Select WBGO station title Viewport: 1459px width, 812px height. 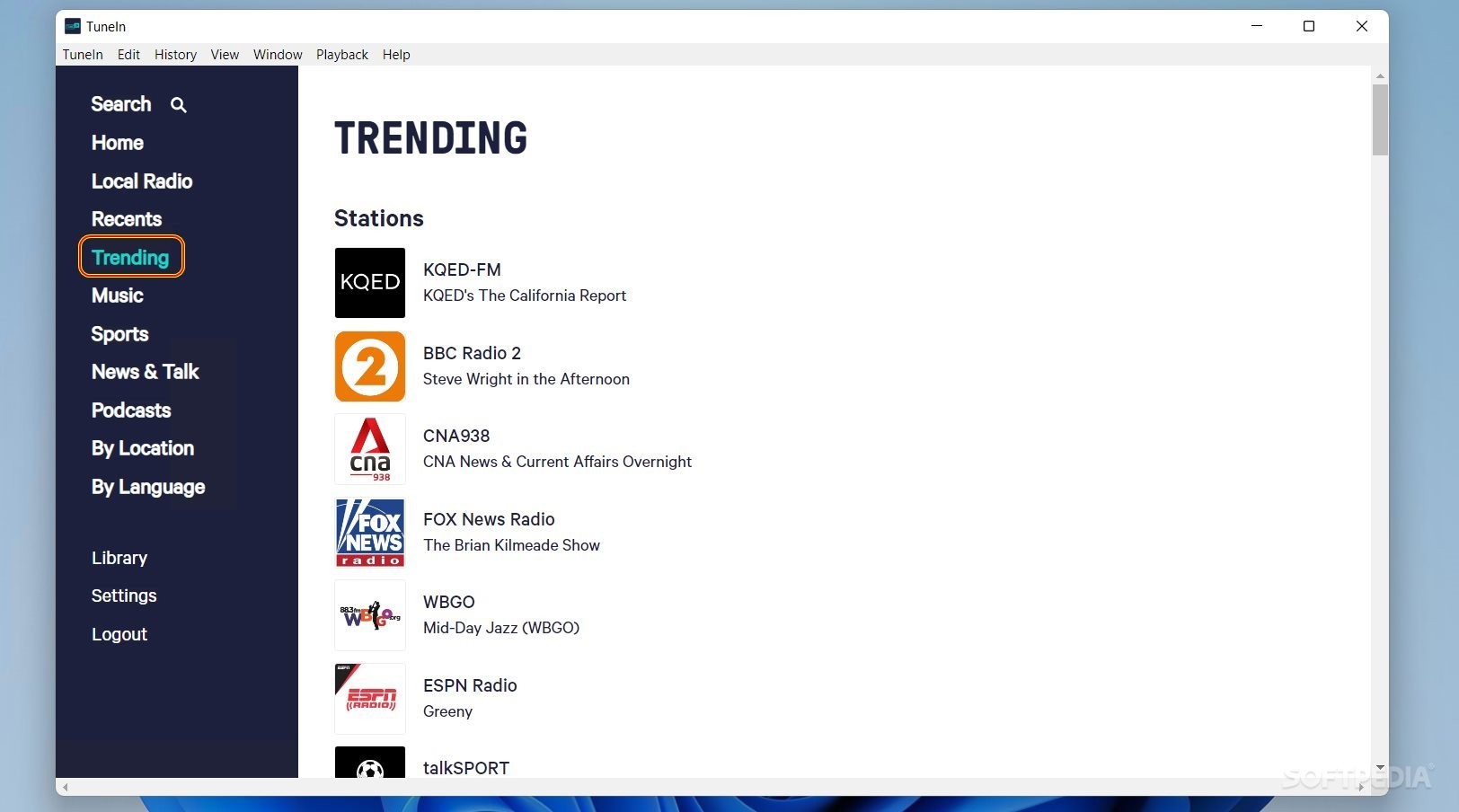point(449,602)
